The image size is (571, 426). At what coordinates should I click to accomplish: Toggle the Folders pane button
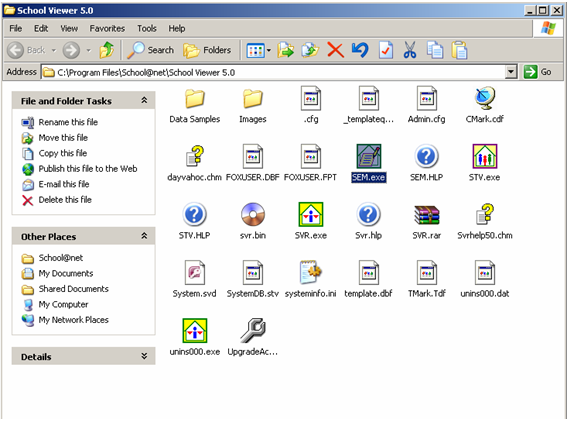[x=207, y=50]
